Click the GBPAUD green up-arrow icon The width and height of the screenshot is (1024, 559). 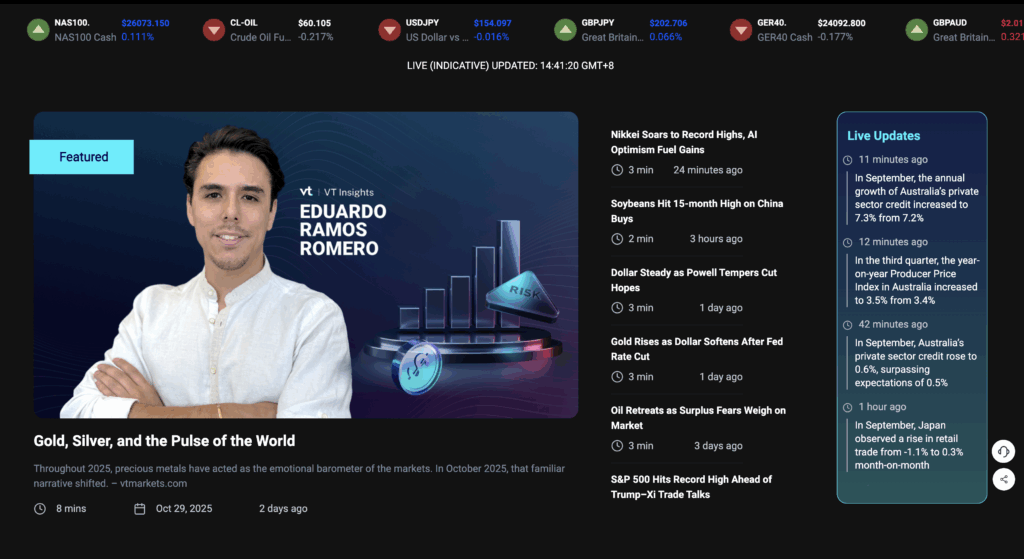pyautogui.click(x=917, y=30)
